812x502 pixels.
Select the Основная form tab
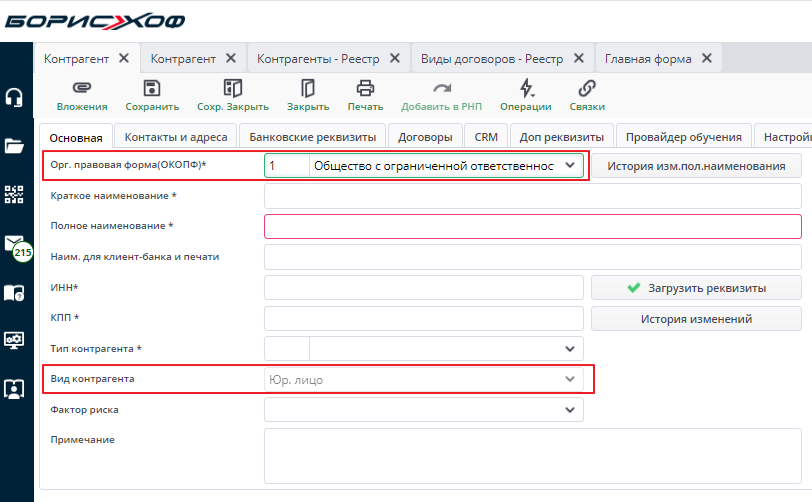coord(76,138)
